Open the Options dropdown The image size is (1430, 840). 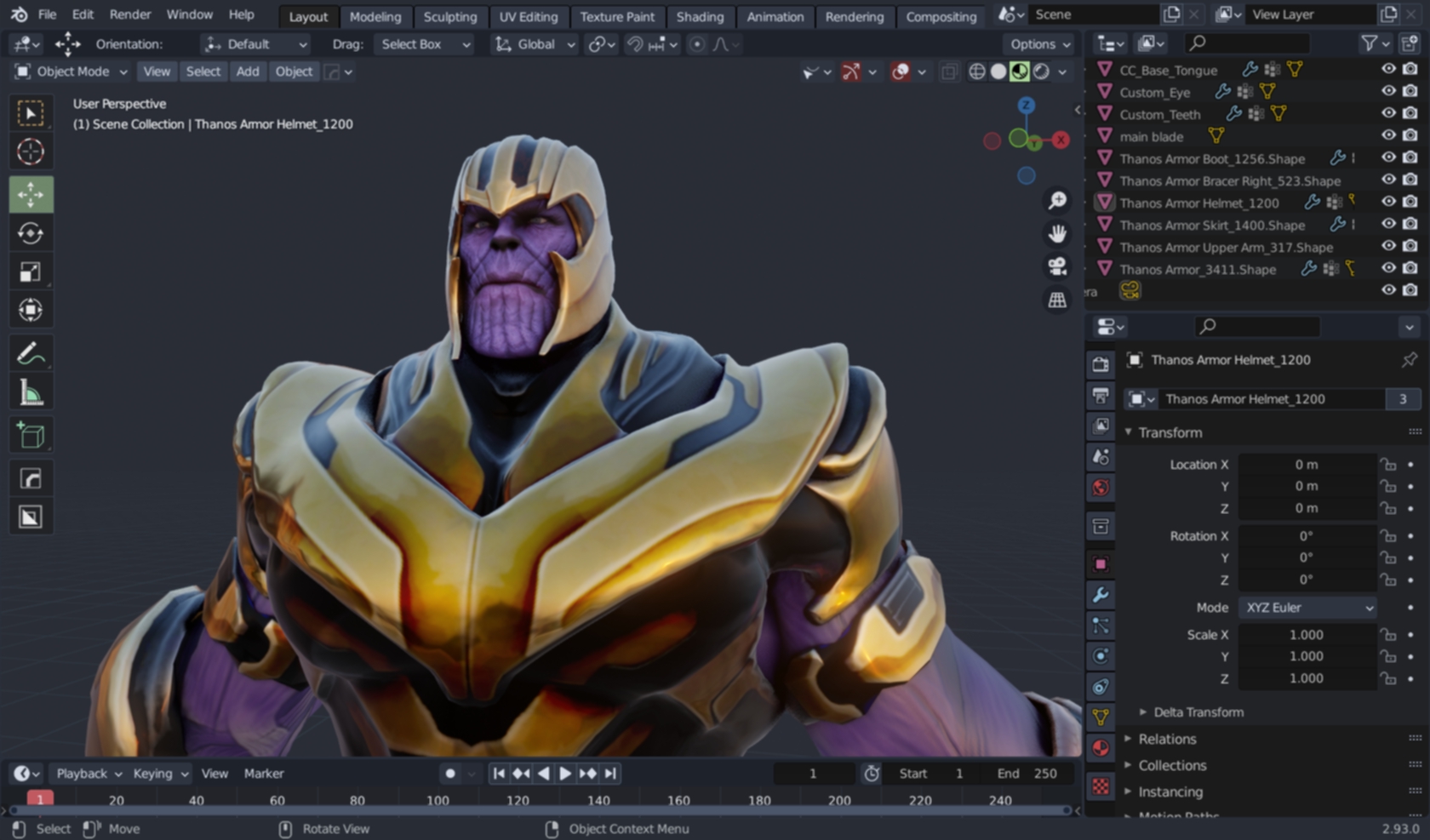click(1040, 44)
